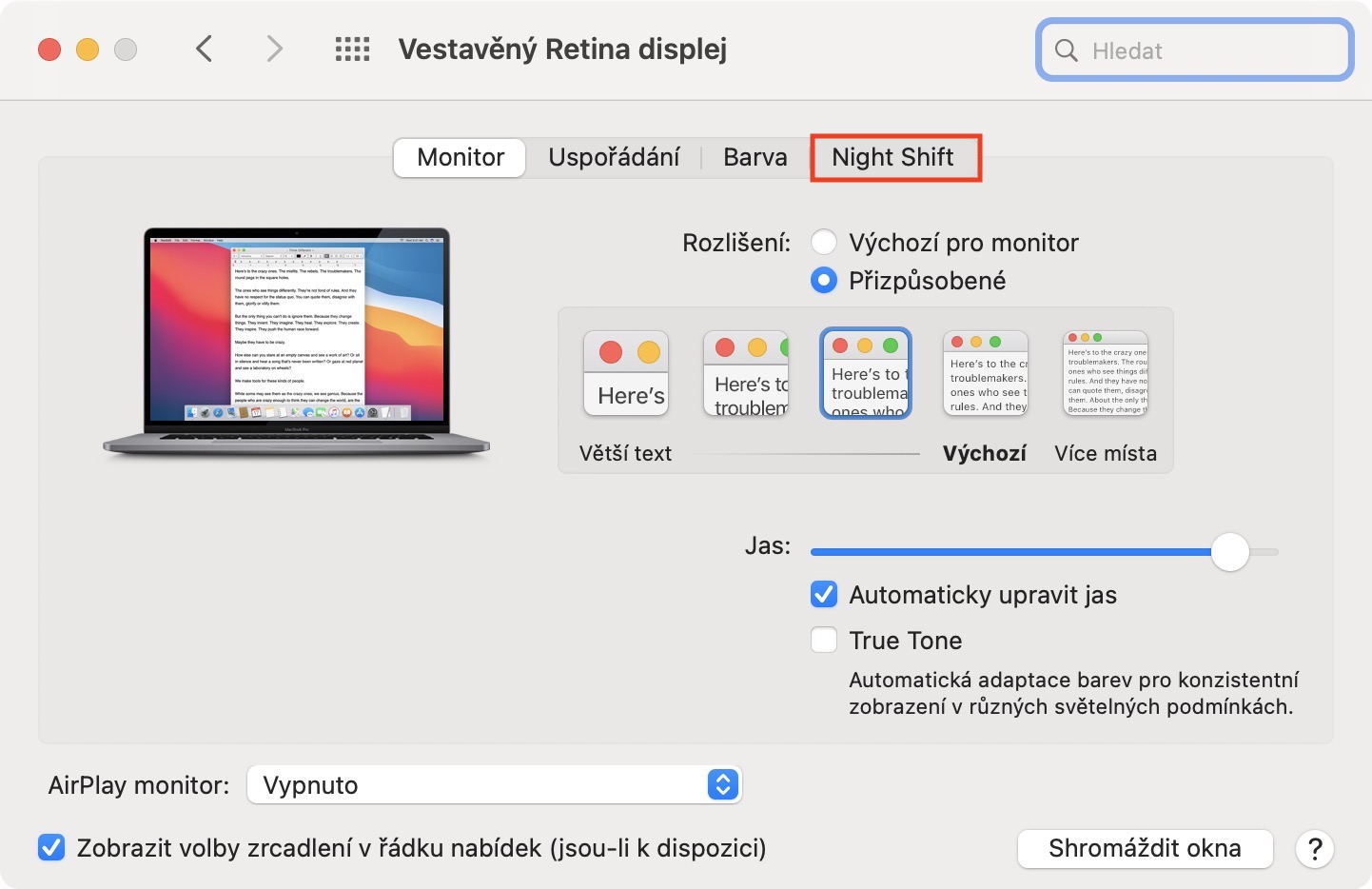Choose the largest text scaling thumbnail
This screenshot has width=1372, height=889.
626,373
